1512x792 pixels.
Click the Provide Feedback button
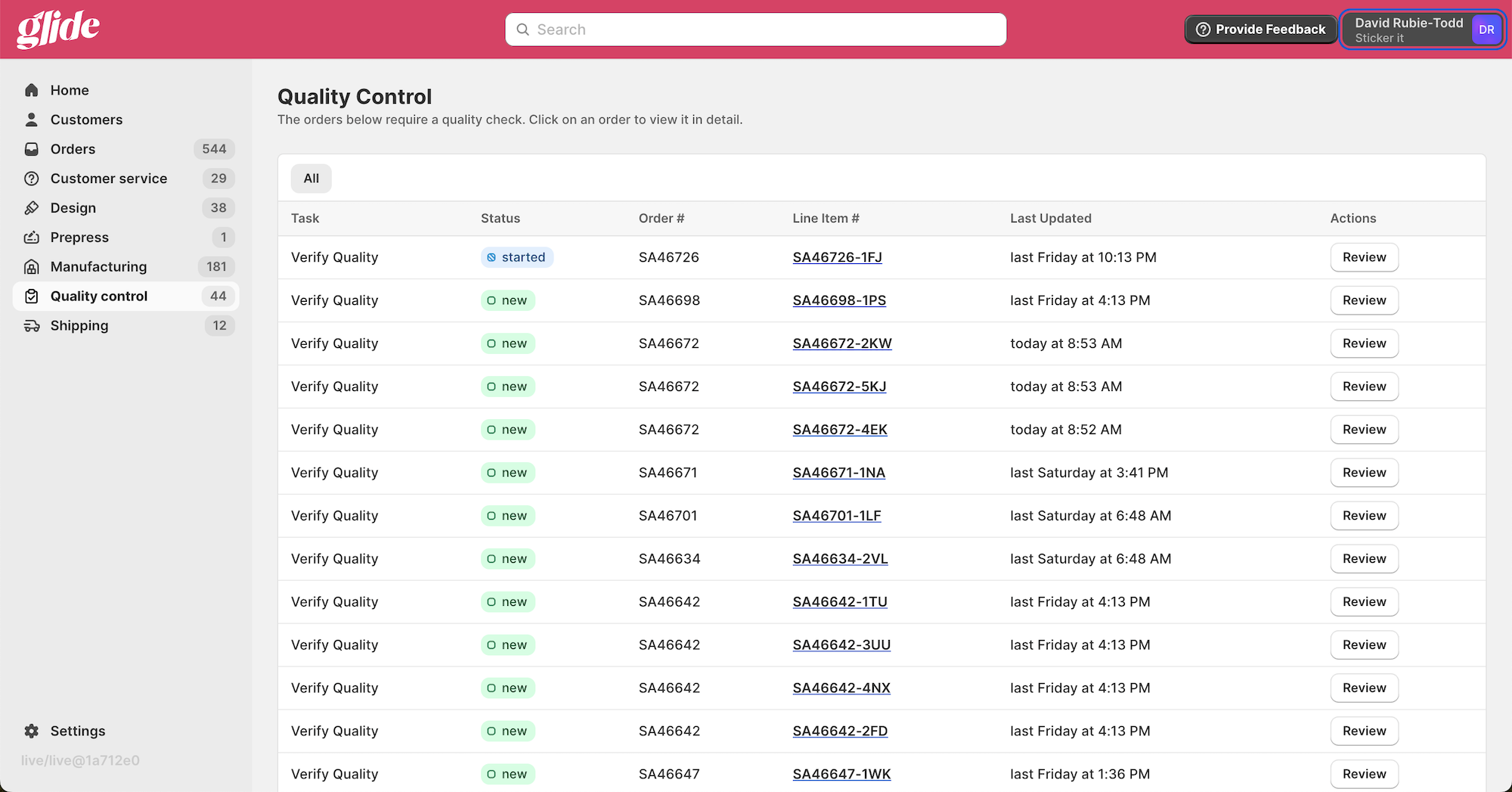click(x=1260, y=30)
